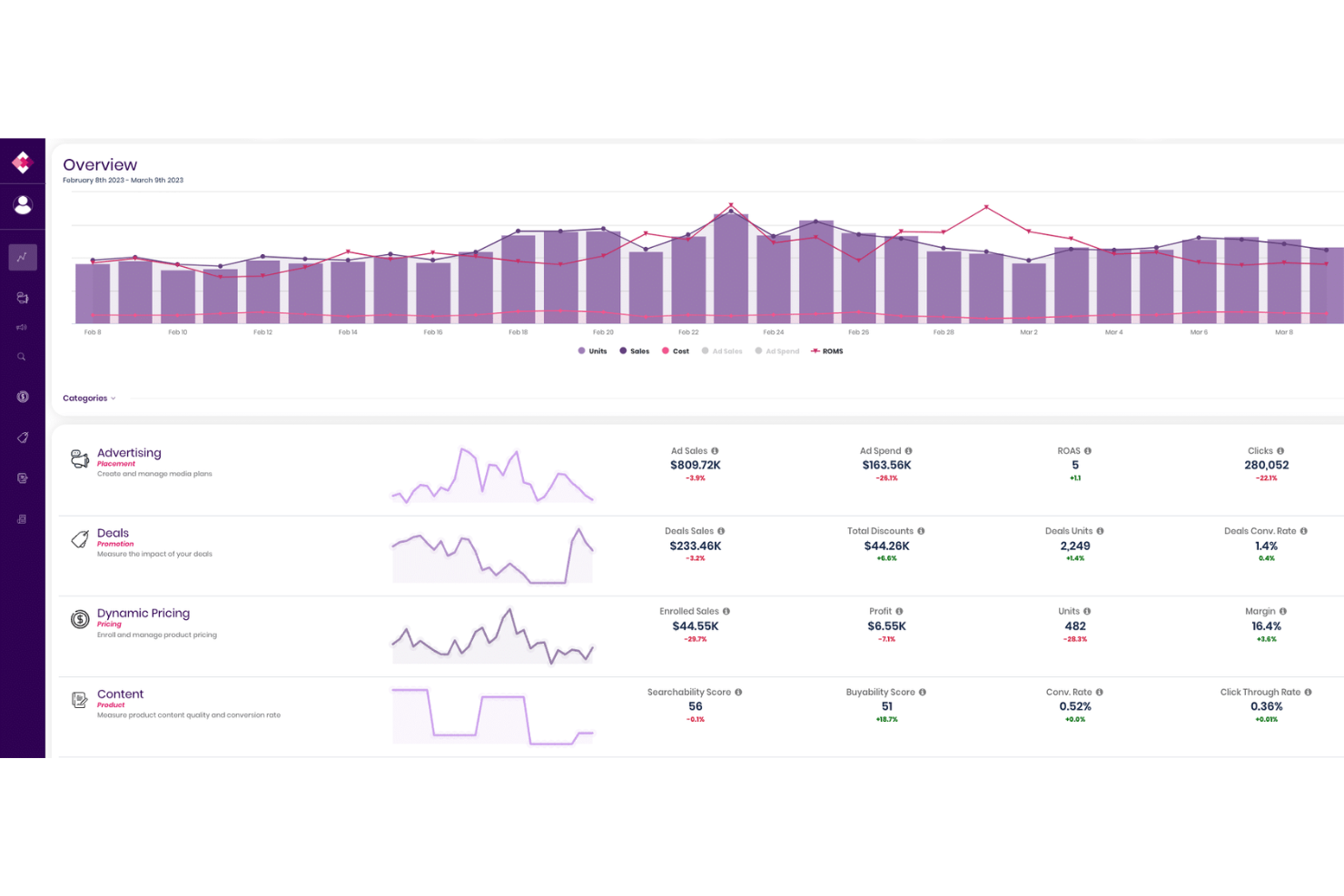This screenshot has height=896, width=1344.
Task: Expand the Categories dropdown
Action: click(x=88, y=398)
